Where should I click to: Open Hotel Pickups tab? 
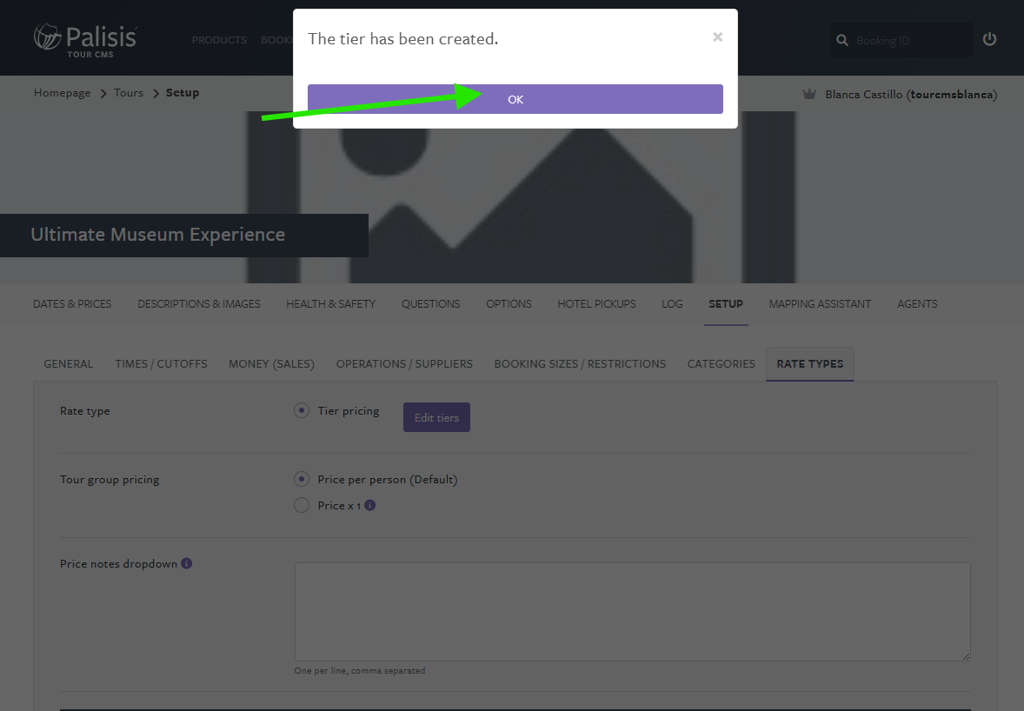pos(596,304)
